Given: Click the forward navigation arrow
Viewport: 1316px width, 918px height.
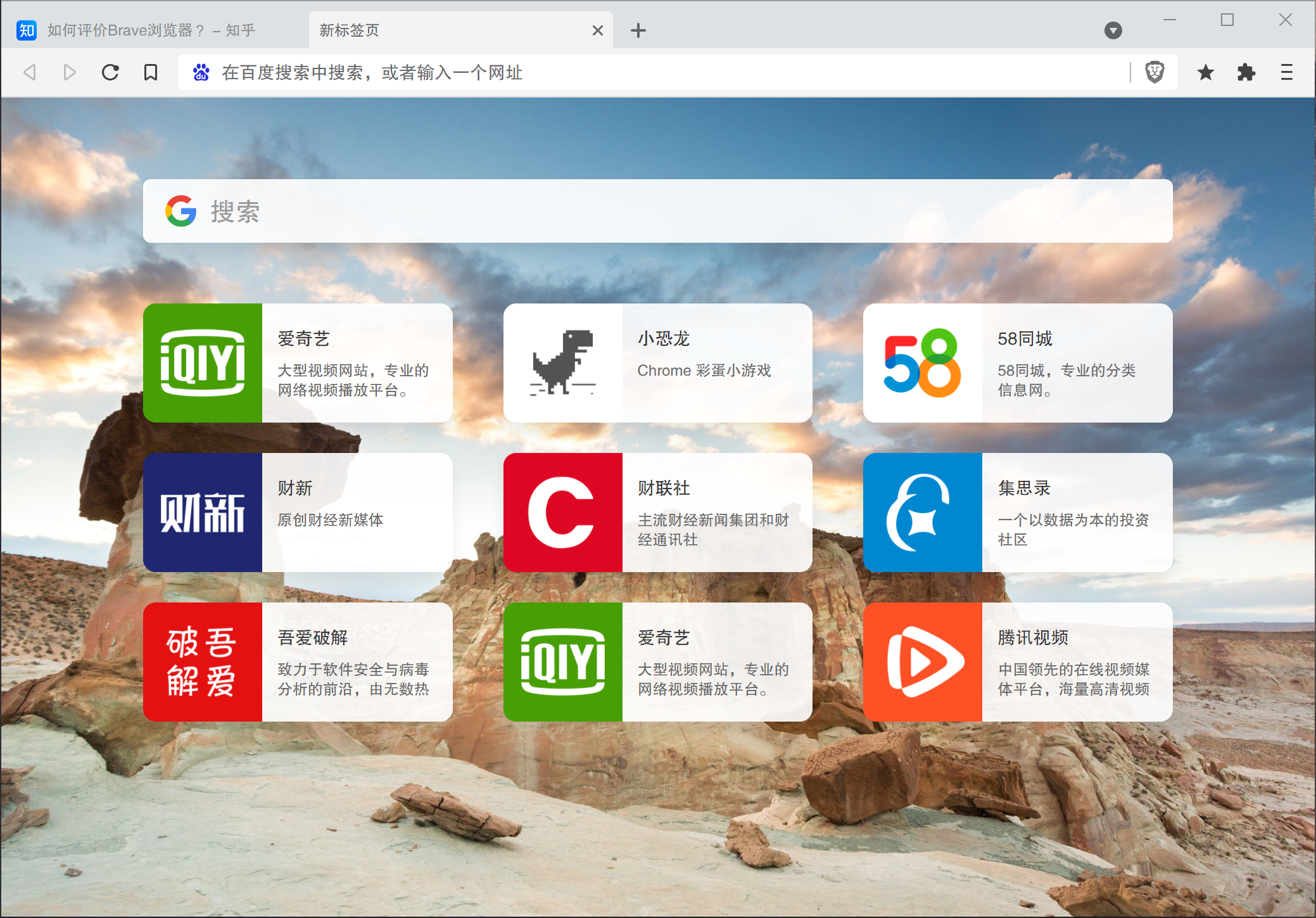Looking at the screenshot, I should (70, 72).
